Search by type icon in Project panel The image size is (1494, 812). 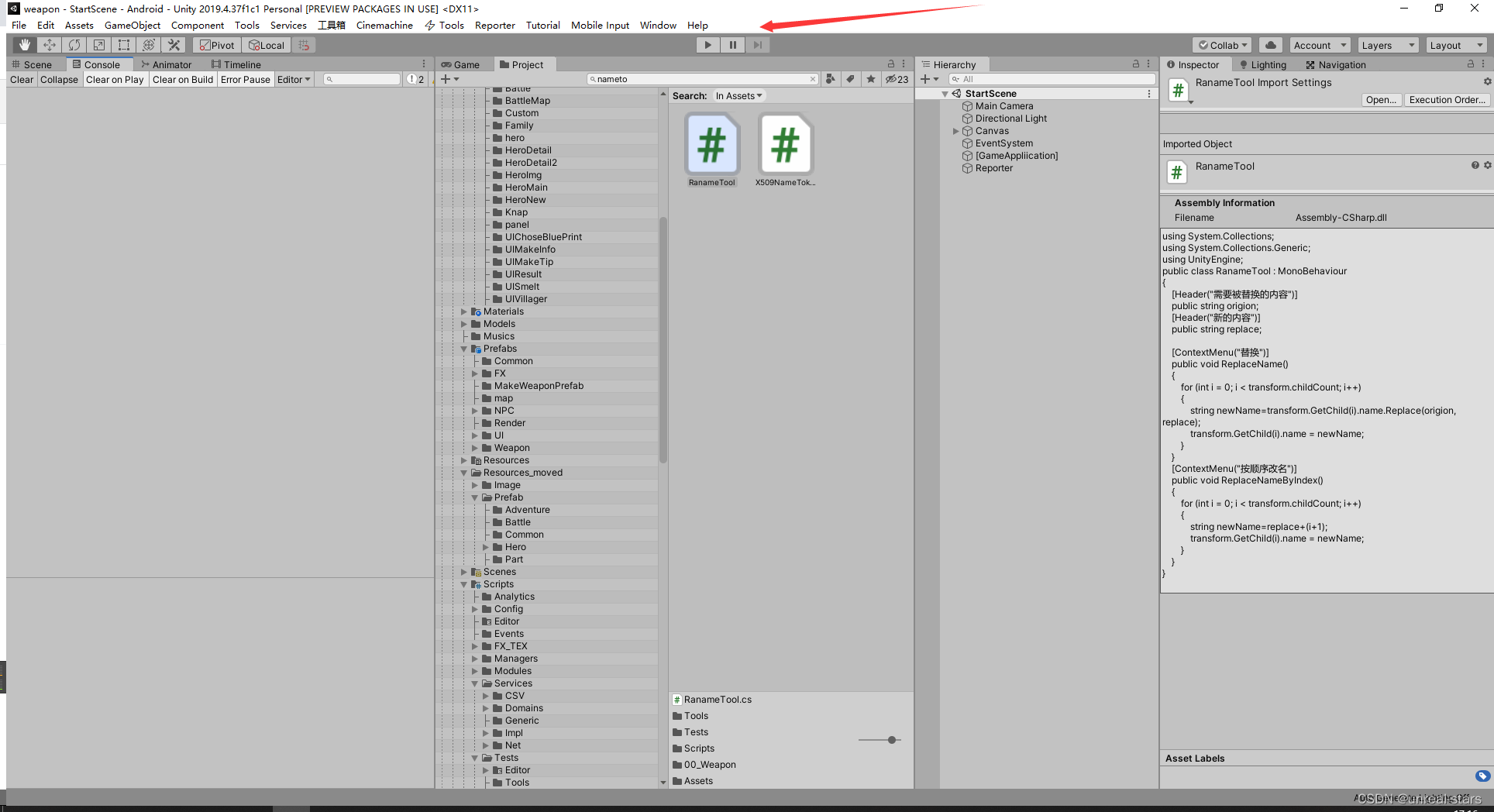coord(831,79)
